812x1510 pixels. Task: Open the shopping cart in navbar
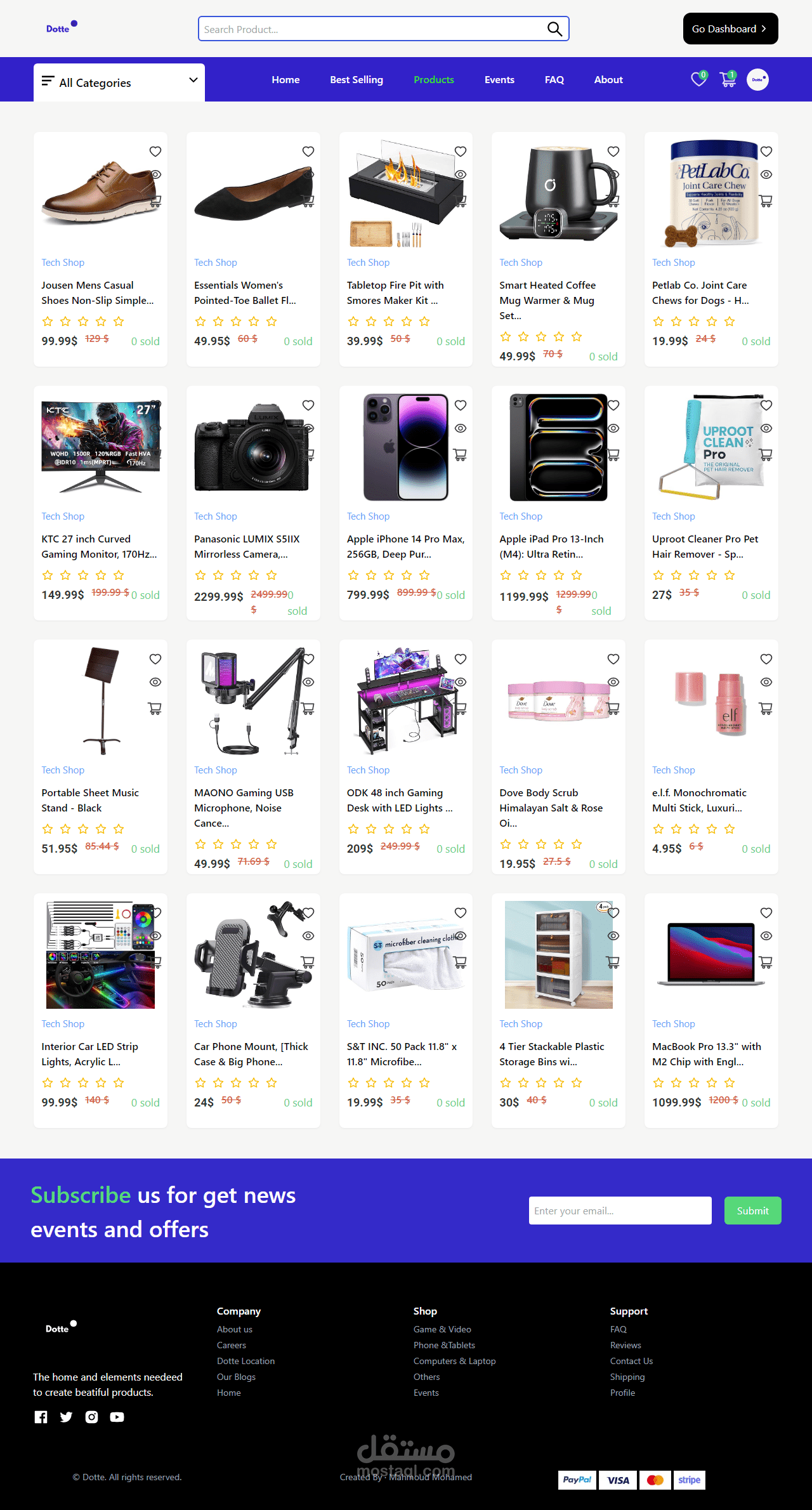coord(728,79)
